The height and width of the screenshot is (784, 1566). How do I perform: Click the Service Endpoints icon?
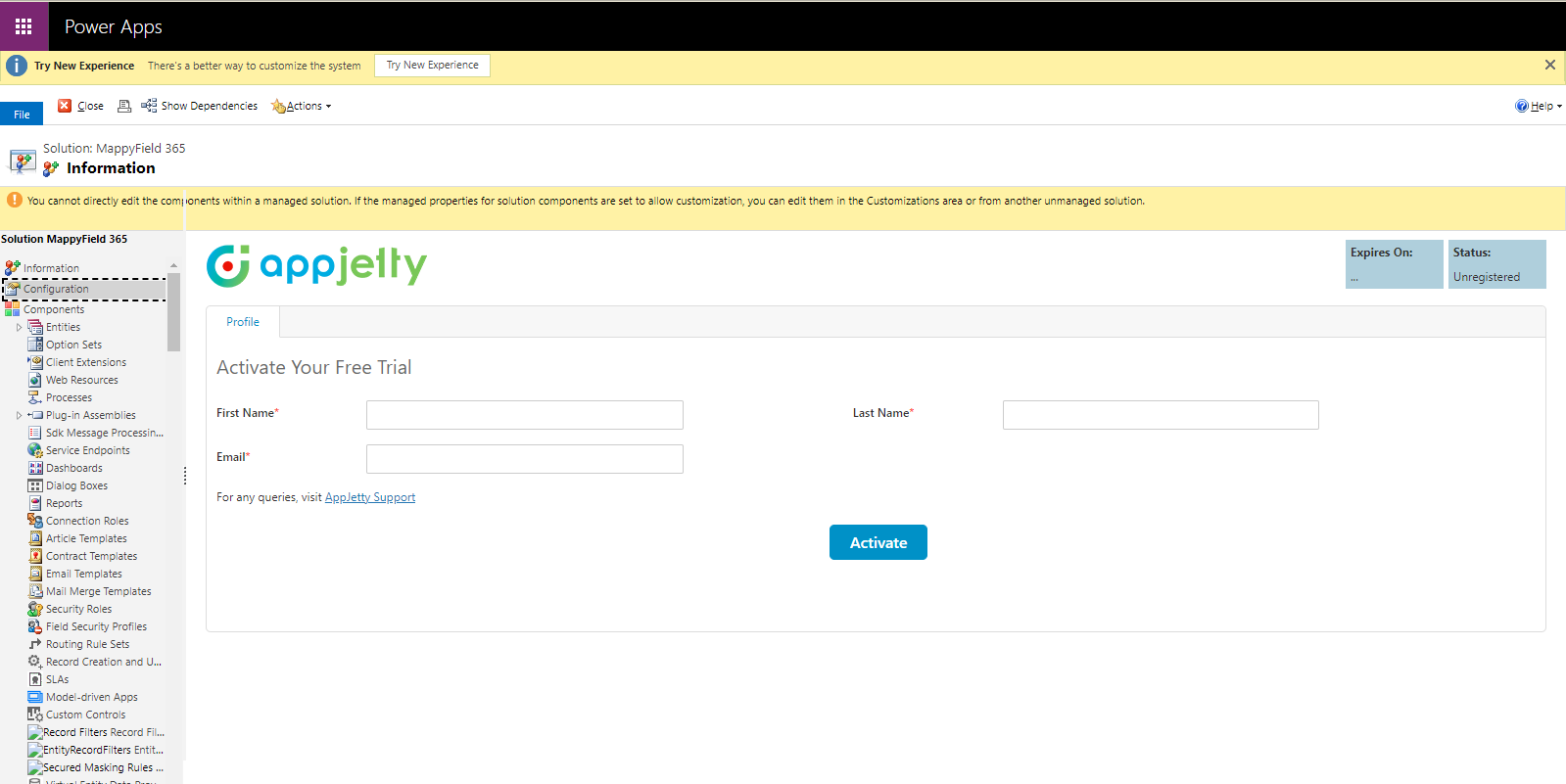[x=35, y=450]
